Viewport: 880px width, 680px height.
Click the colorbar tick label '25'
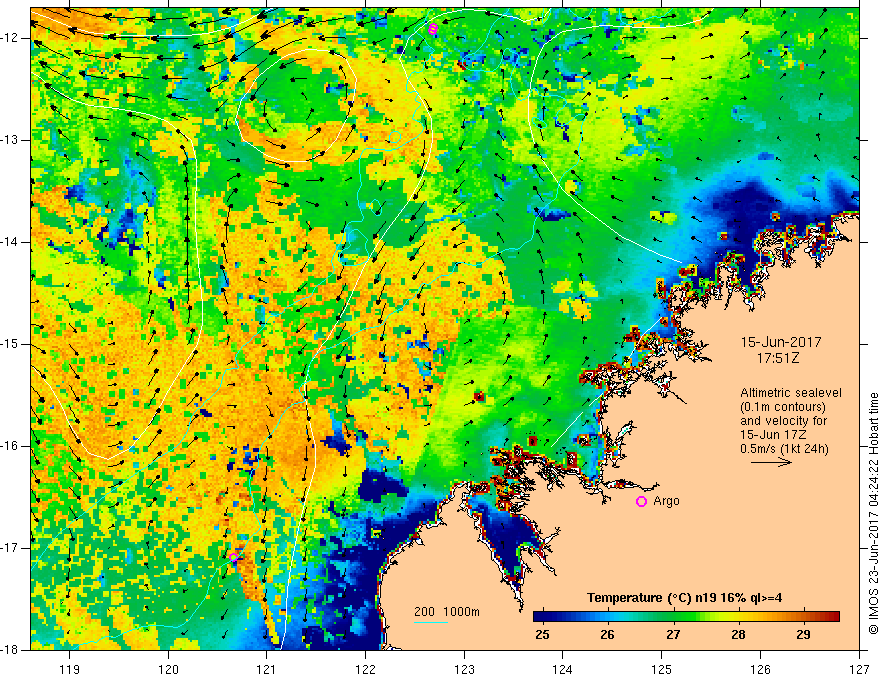(x=542, y=635)
